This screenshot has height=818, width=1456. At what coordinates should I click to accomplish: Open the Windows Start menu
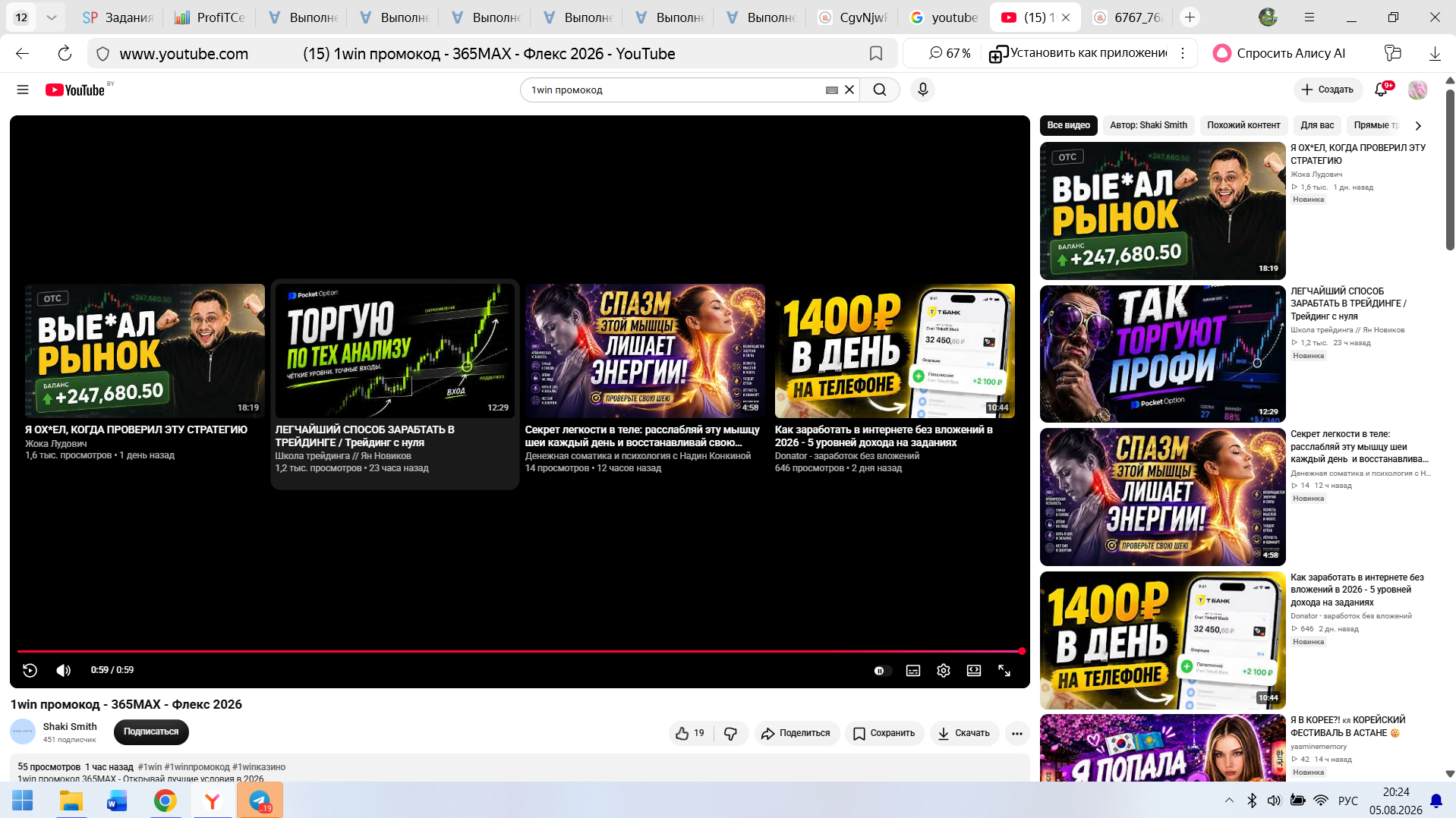click(23, 801)
